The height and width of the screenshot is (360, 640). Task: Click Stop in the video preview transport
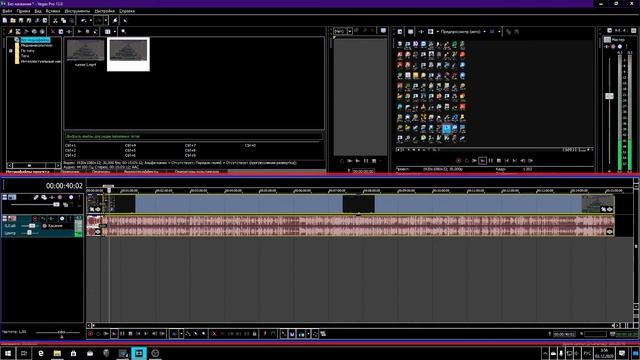pyautogui.click(x=499, y=161)
